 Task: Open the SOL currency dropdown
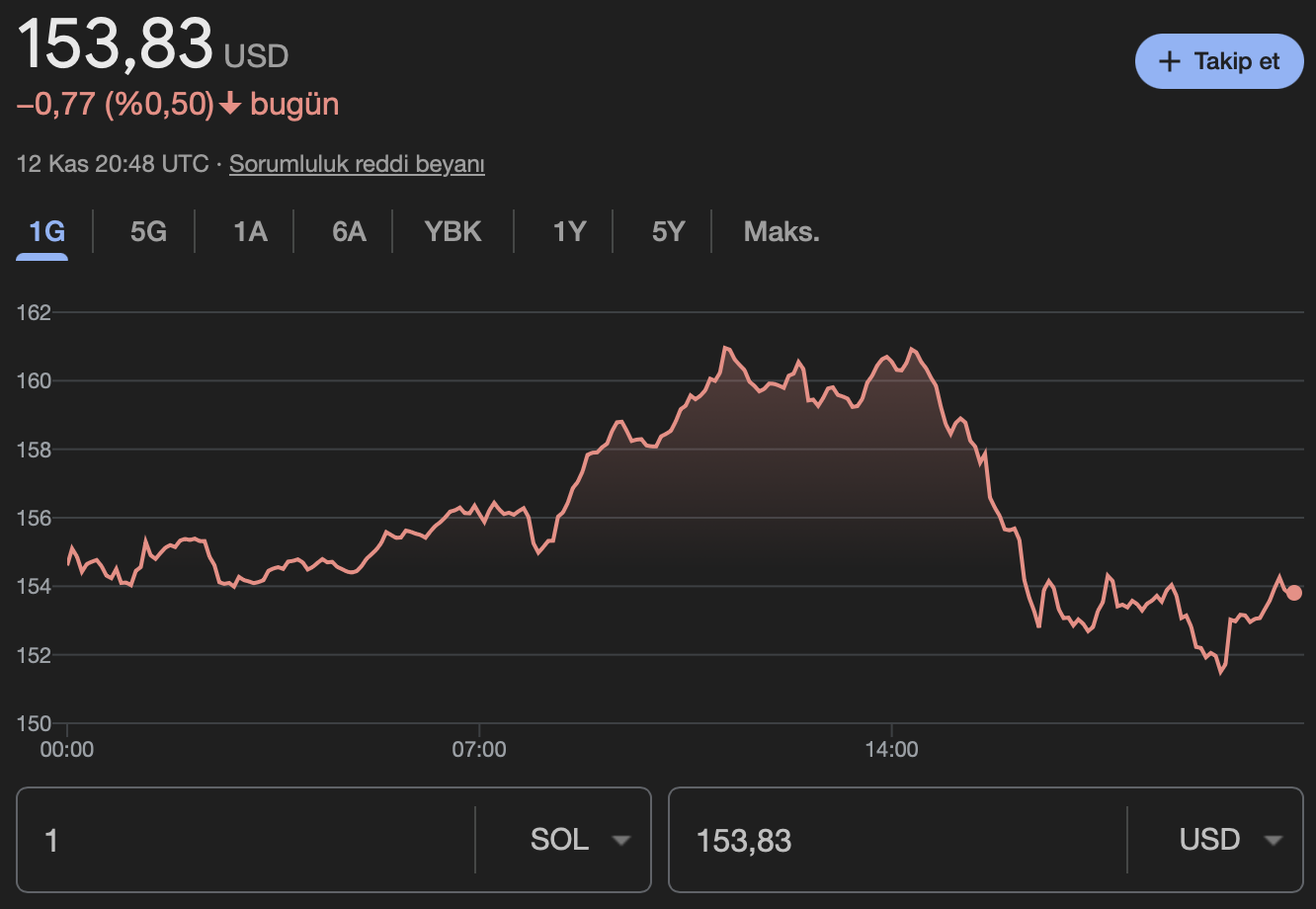pyautogui.click(x=579, y=840)
